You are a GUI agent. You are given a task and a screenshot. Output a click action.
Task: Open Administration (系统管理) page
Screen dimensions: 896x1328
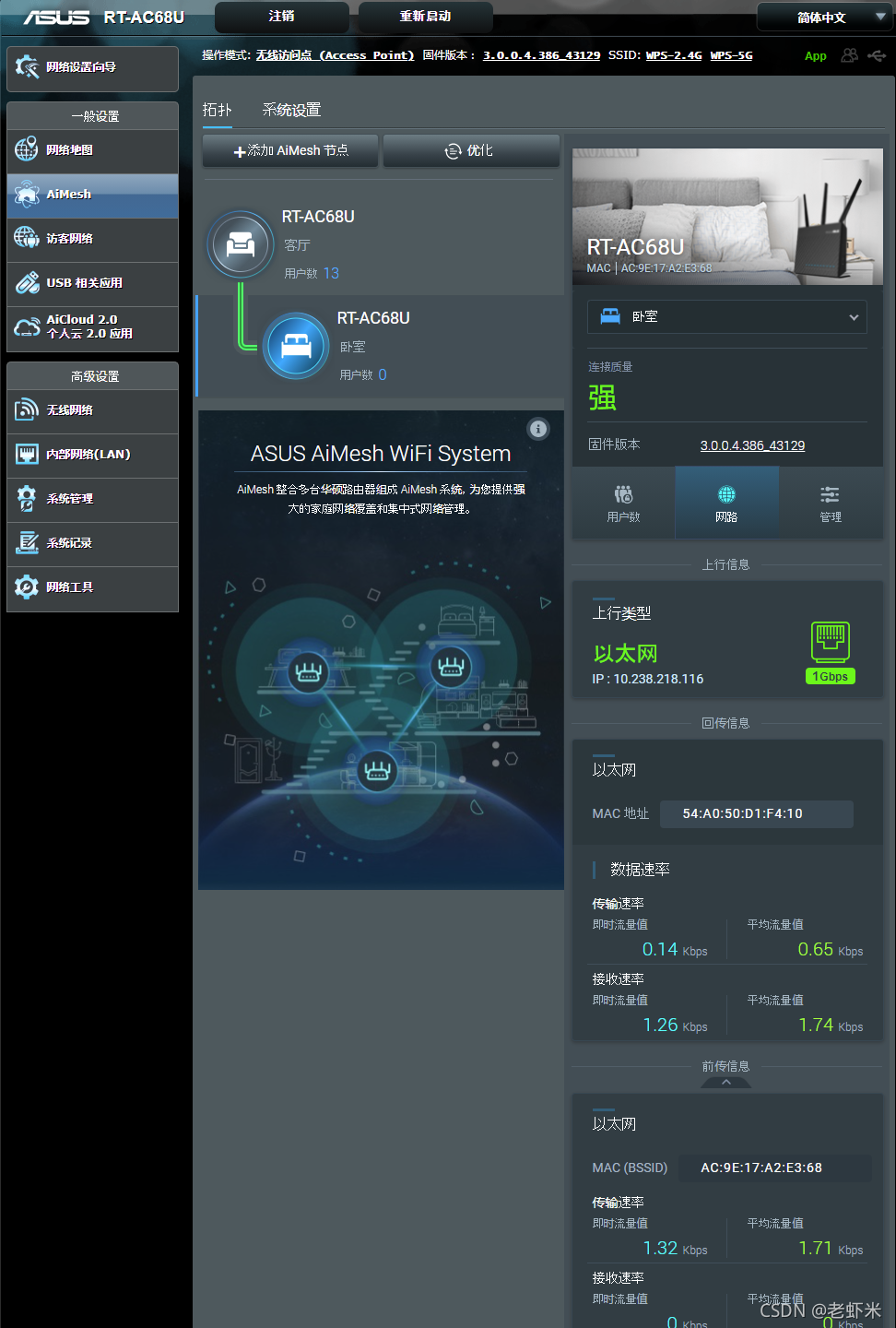[x=92, y=499]
